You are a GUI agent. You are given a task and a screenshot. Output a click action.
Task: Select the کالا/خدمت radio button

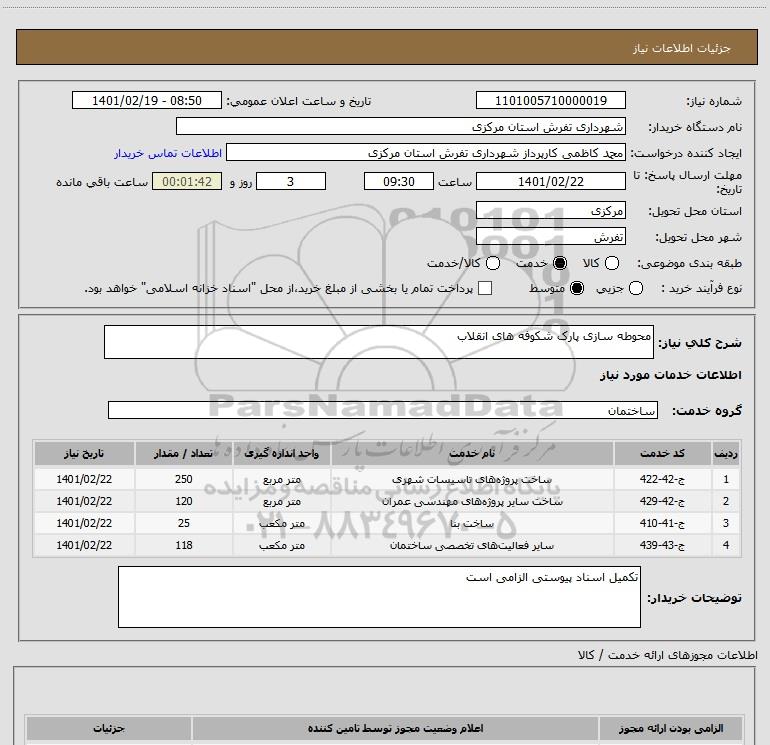click(493, 263)
